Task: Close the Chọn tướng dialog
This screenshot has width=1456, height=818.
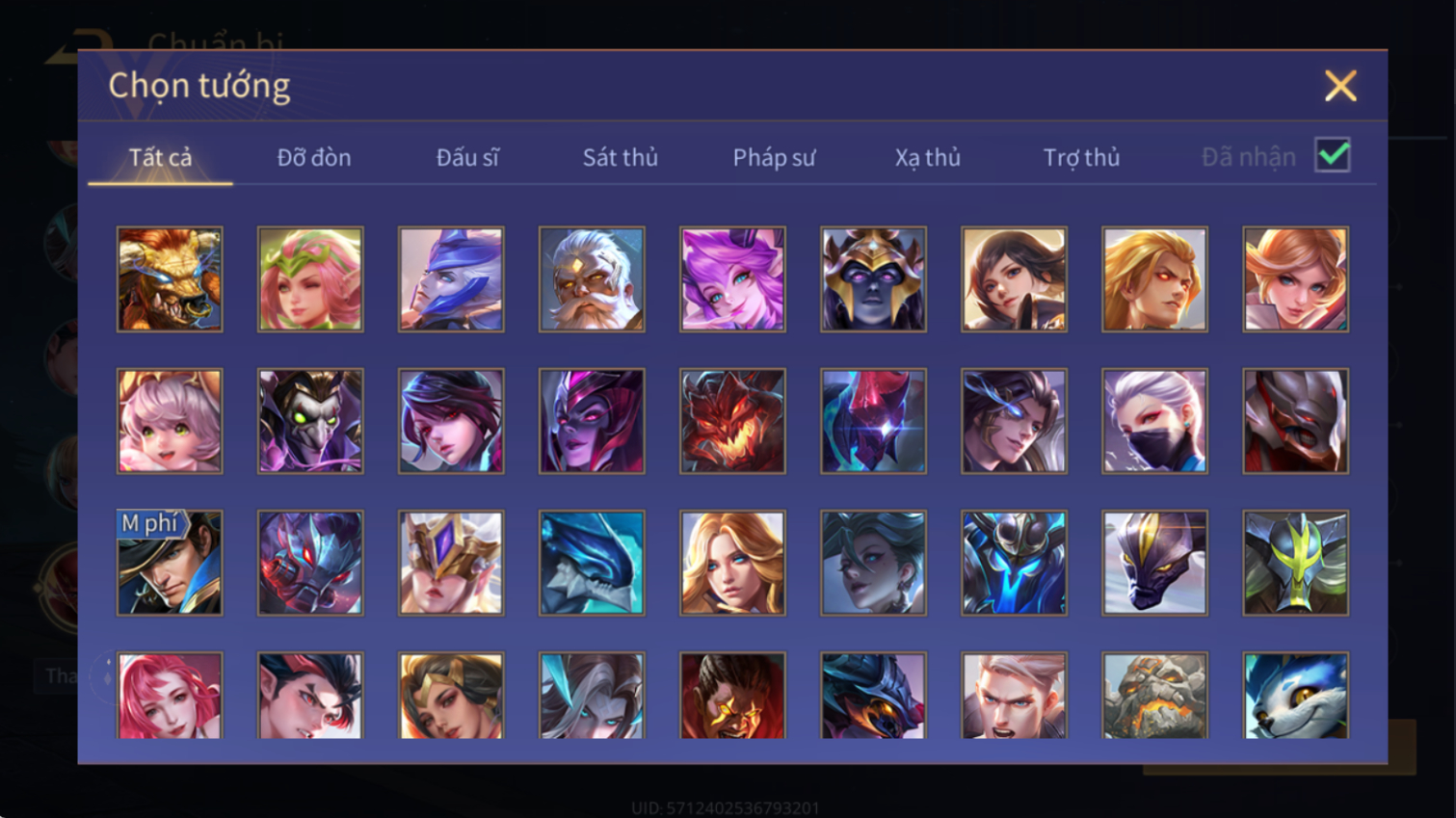Action: click(x=1339, y=86)
